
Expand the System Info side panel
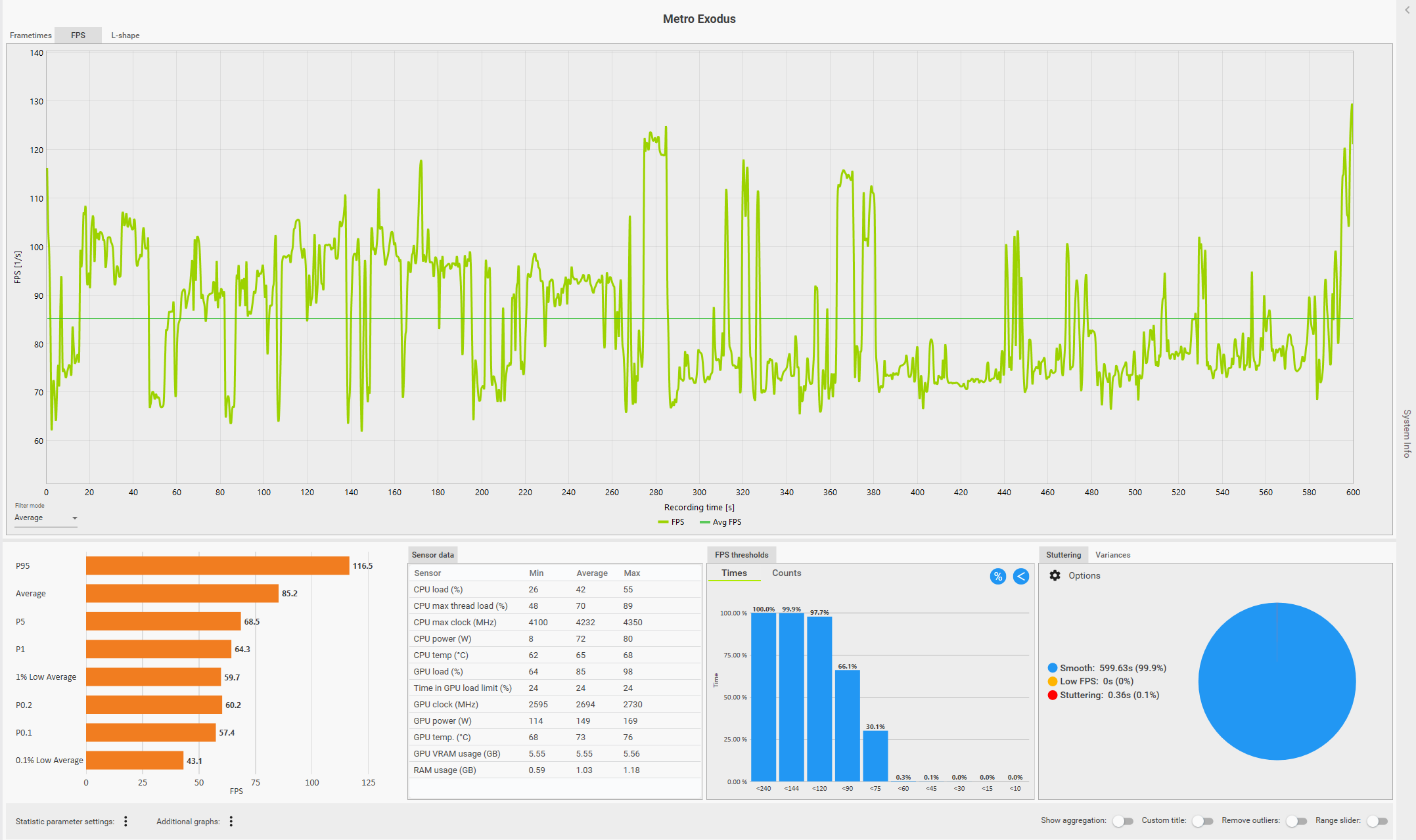pos(1407,433)
